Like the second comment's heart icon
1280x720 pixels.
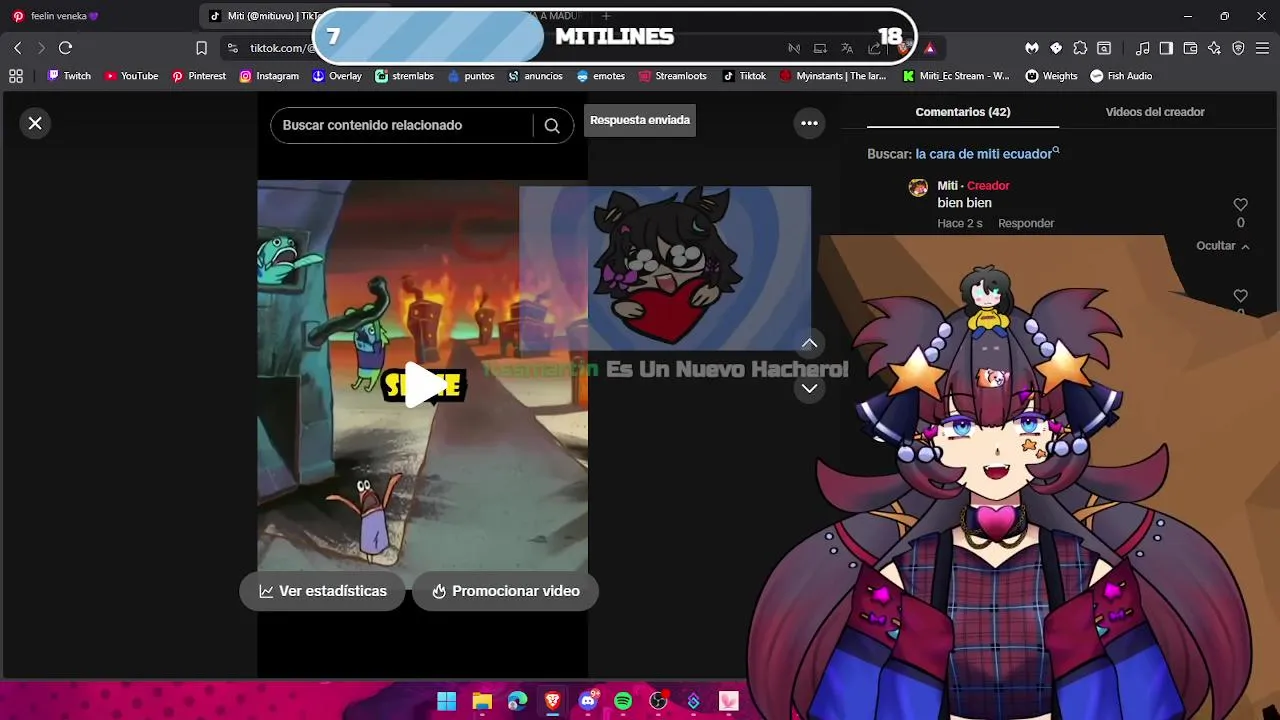coord(1240,296)
